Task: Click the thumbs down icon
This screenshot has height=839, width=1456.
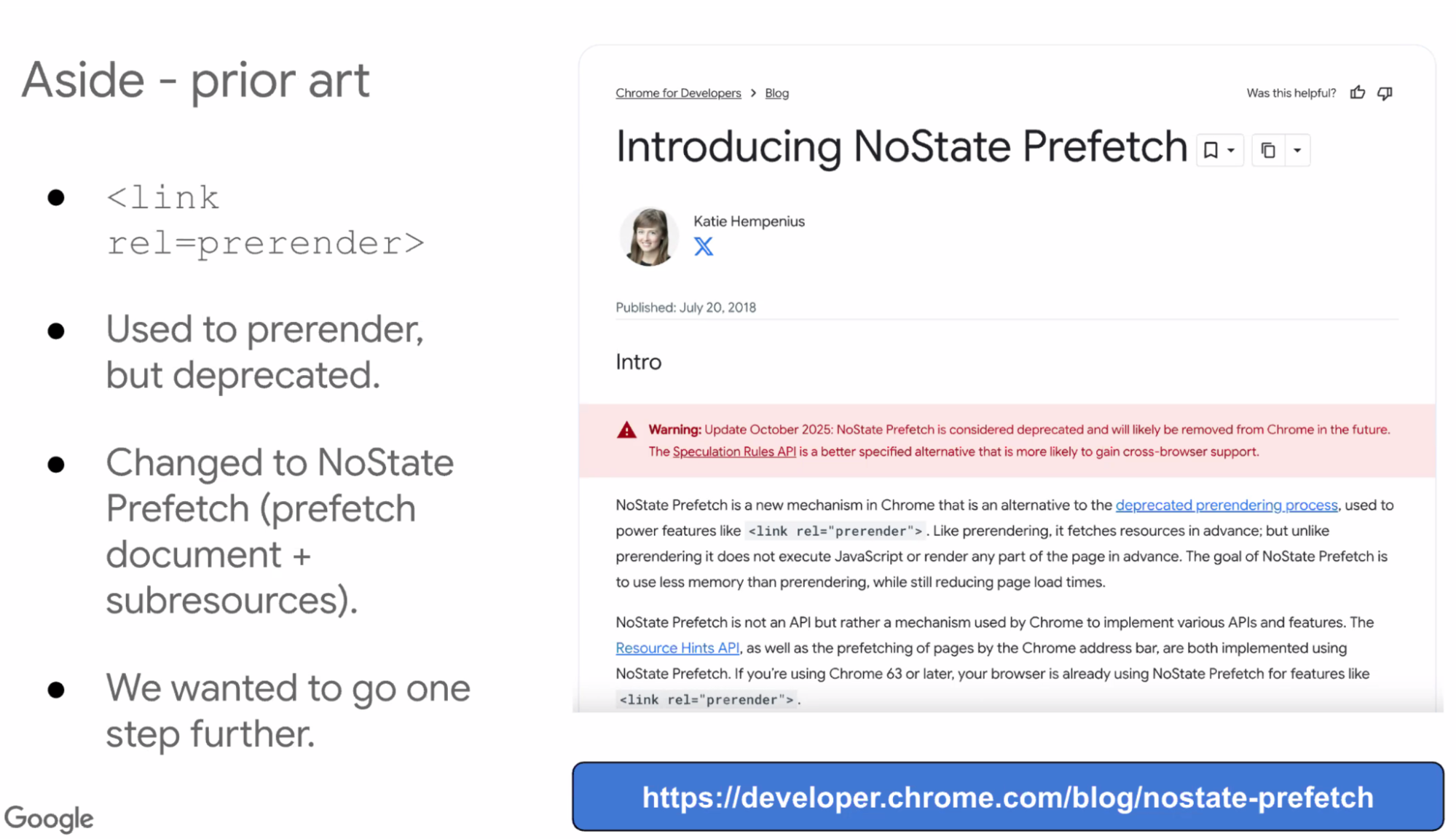Action: pos(1385,93)
